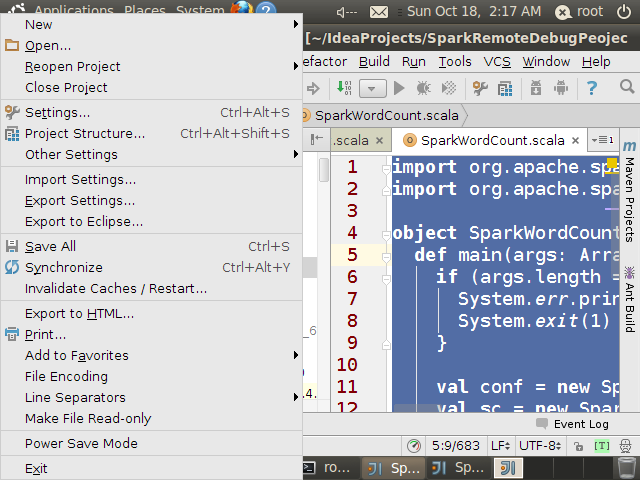Collapse the fold marker on line 4
This screenshot has width=640, height=480.
[386, 235]
